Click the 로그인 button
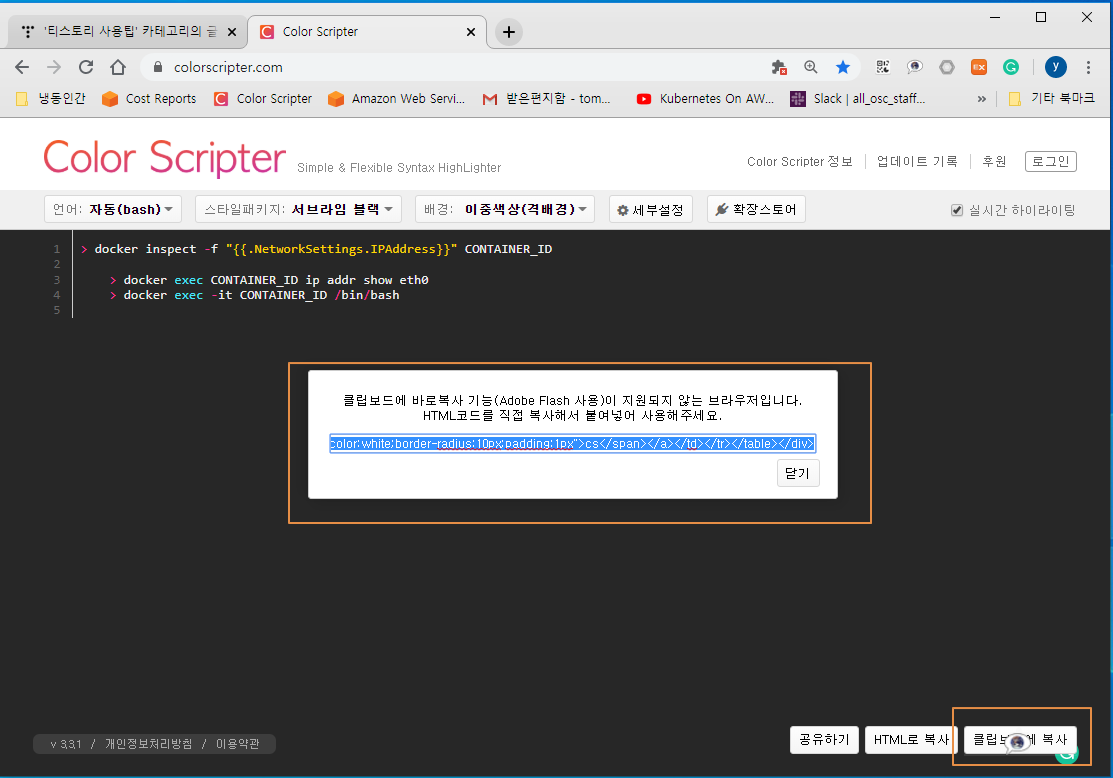This screenshot has height=778, width=1113. 1051,162
